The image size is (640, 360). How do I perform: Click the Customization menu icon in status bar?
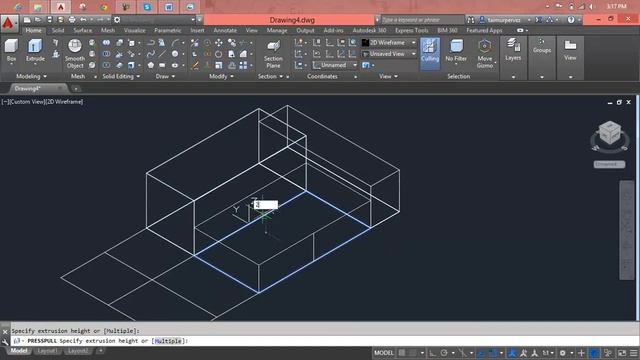point(634,353)
